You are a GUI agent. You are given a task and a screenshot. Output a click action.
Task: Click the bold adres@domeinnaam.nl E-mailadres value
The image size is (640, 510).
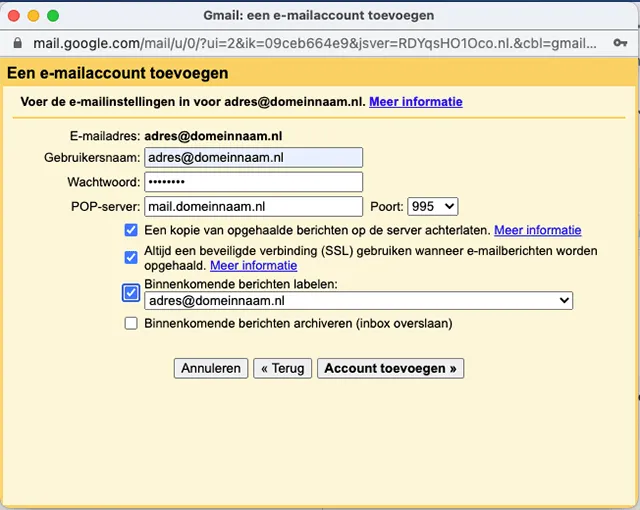pos(213,136)
